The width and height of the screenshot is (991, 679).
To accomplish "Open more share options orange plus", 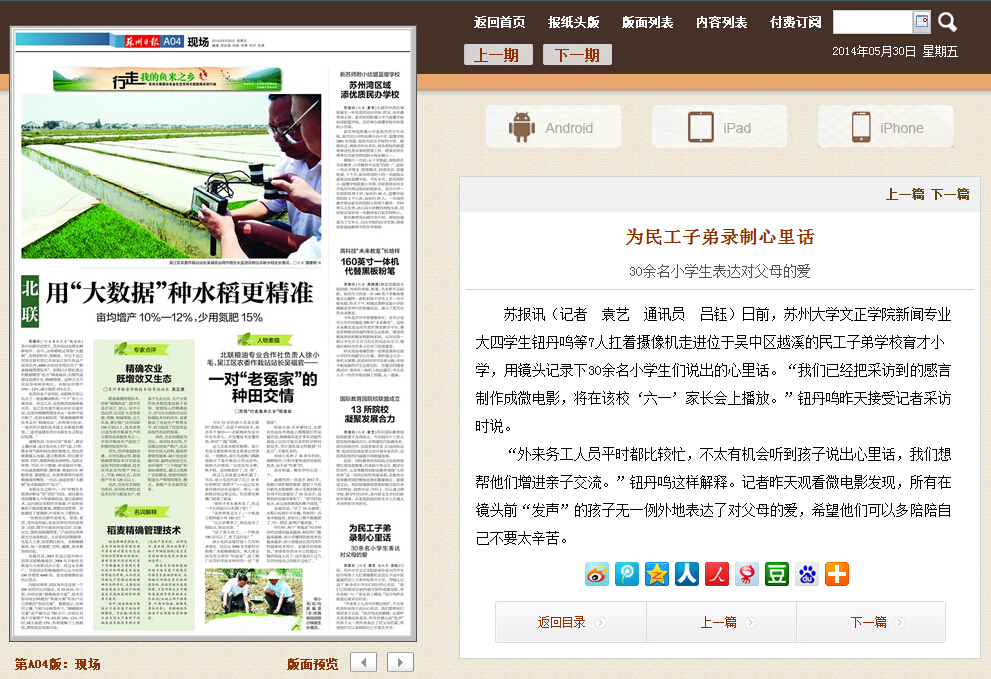I will click(837, 574).
